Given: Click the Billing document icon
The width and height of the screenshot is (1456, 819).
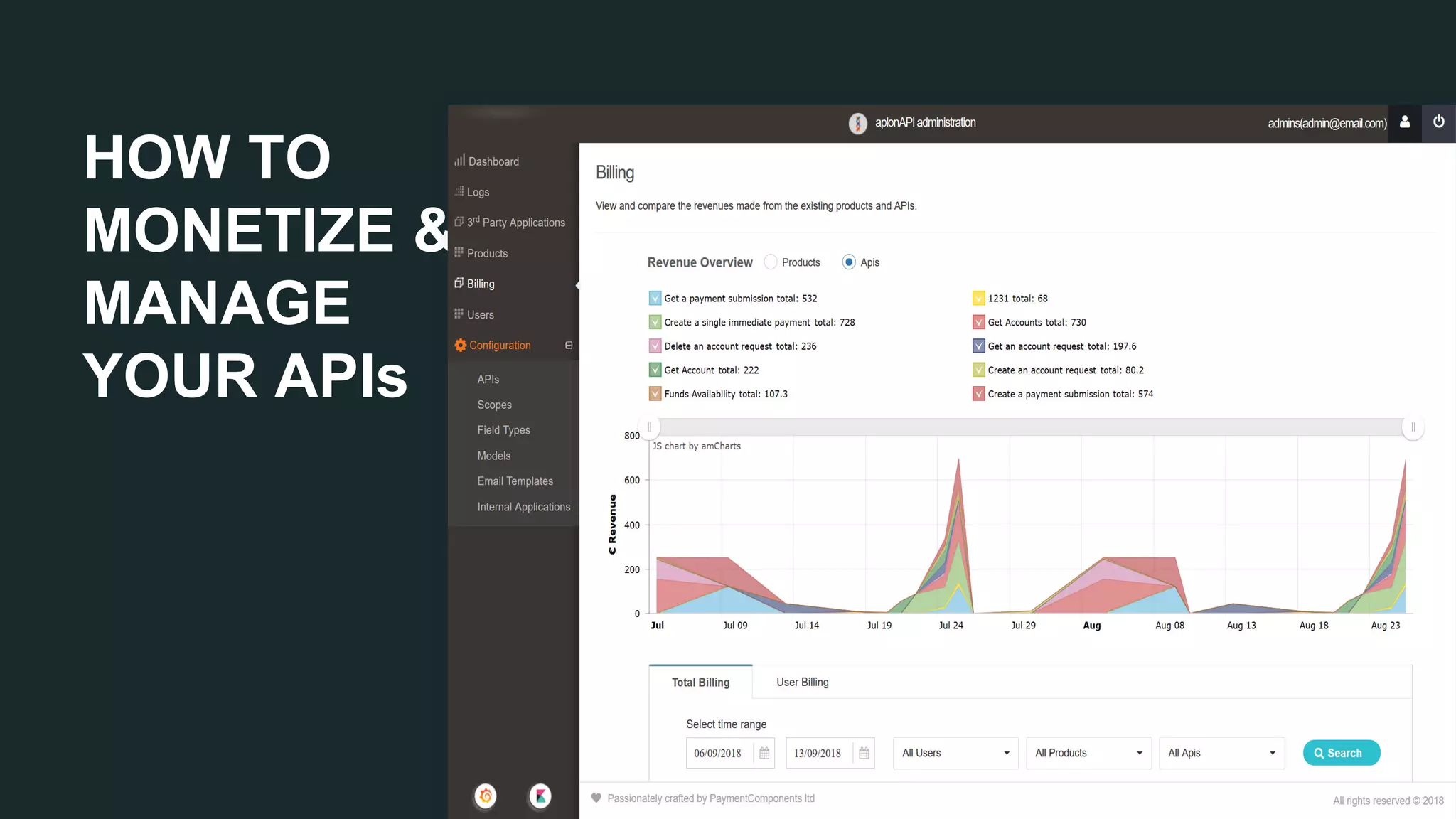Looking at the screenshot, I should coord(459,283).
